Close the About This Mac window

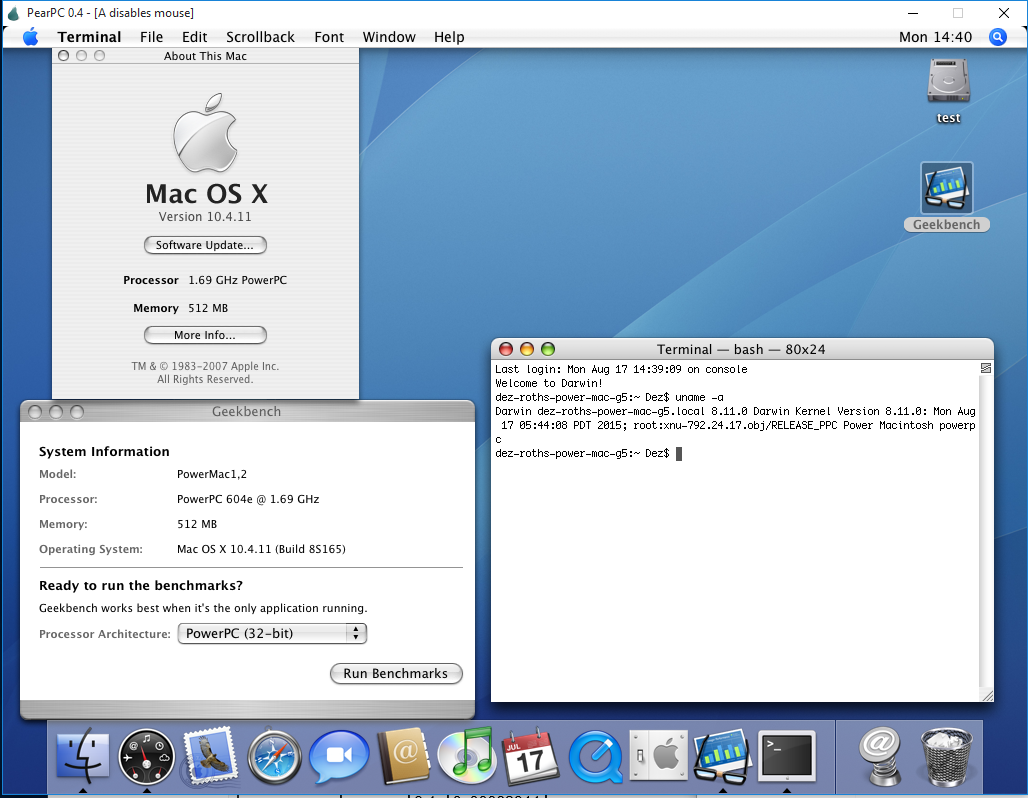click(64, 56)
